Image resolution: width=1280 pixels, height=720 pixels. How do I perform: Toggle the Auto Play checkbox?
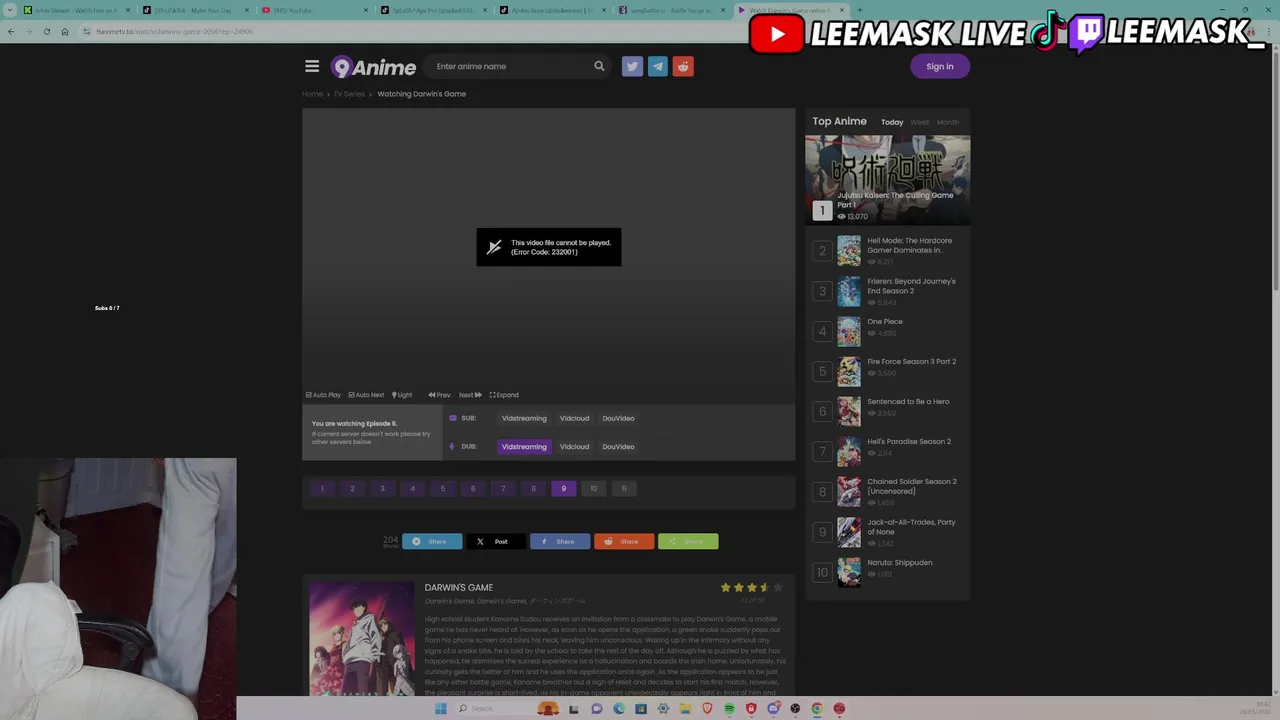point(323,395)
